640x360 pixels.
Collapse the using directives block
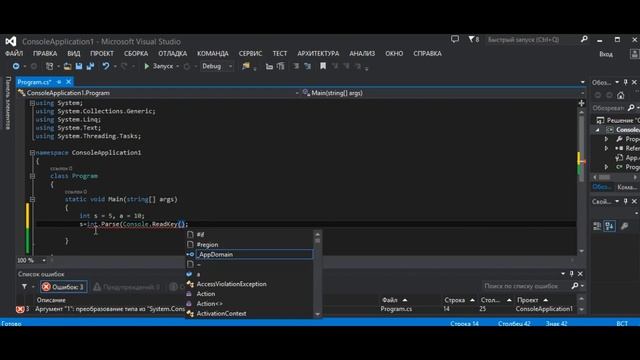(x=32, y=103)
